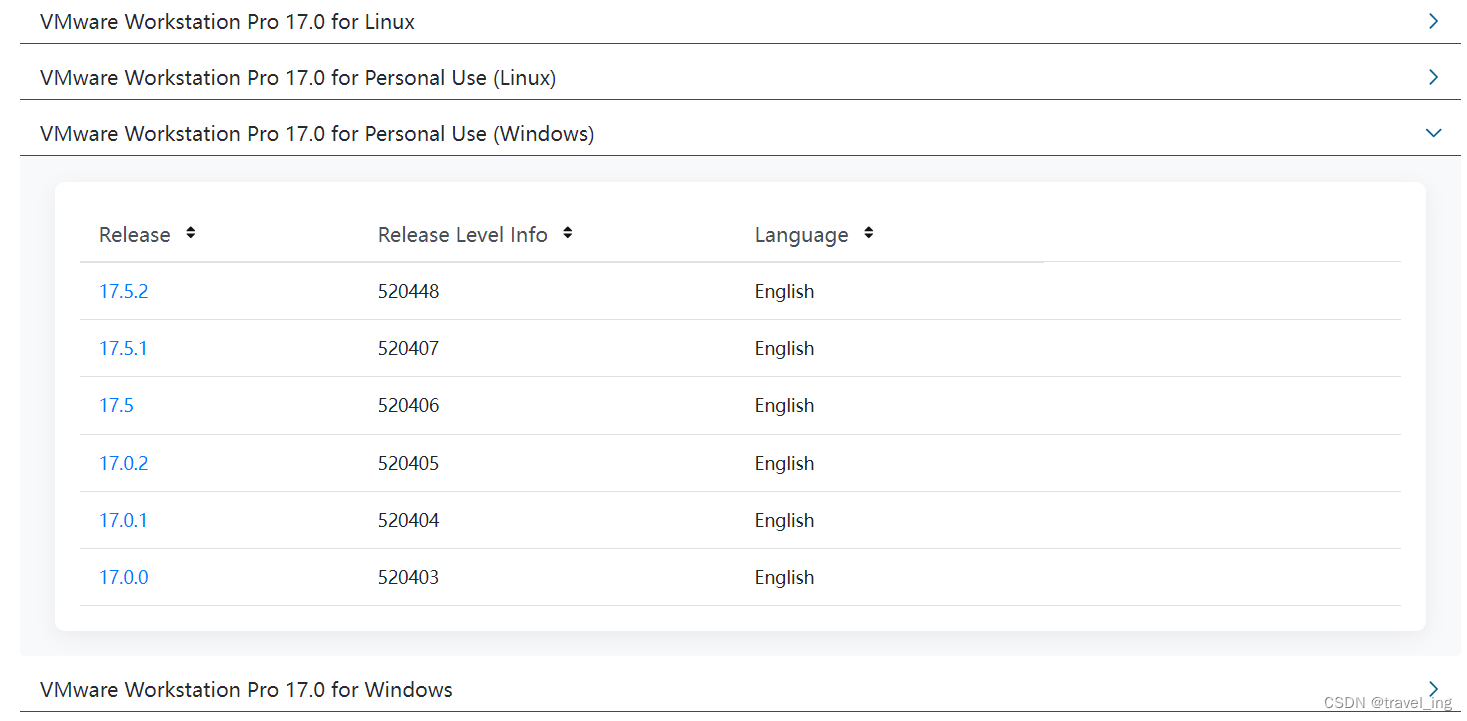
Task: Open release 17.0.1 link
Action: click(x=123, y=520)
